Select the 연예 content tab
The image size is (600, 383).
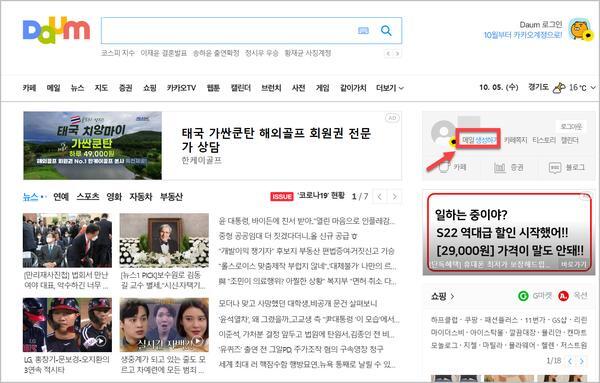(x=61, y=197)
